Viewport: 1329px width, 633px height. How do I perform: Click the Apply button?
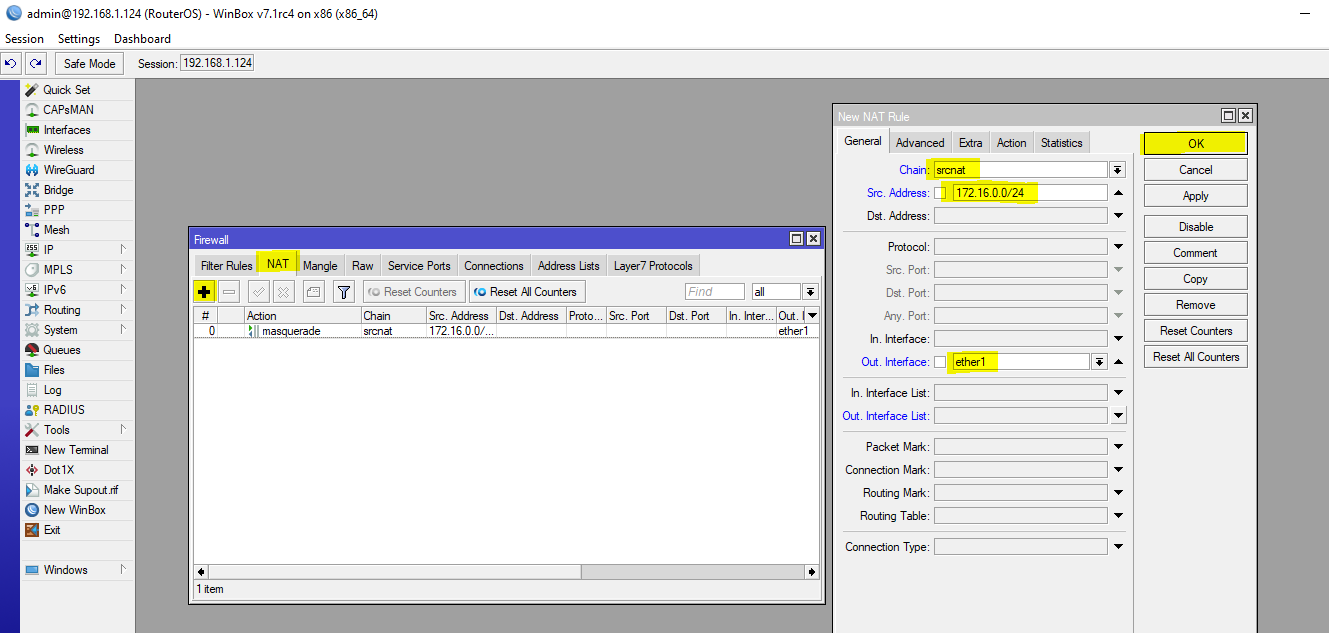coord(1196,196)
